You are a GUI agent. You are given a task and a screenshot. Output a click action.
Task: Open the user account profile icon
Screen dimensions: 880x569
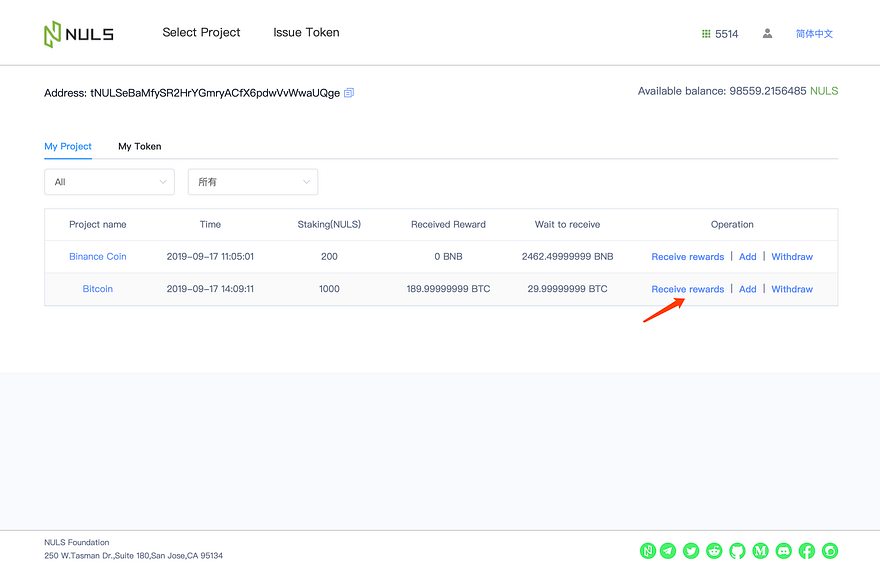pos(767,34)
